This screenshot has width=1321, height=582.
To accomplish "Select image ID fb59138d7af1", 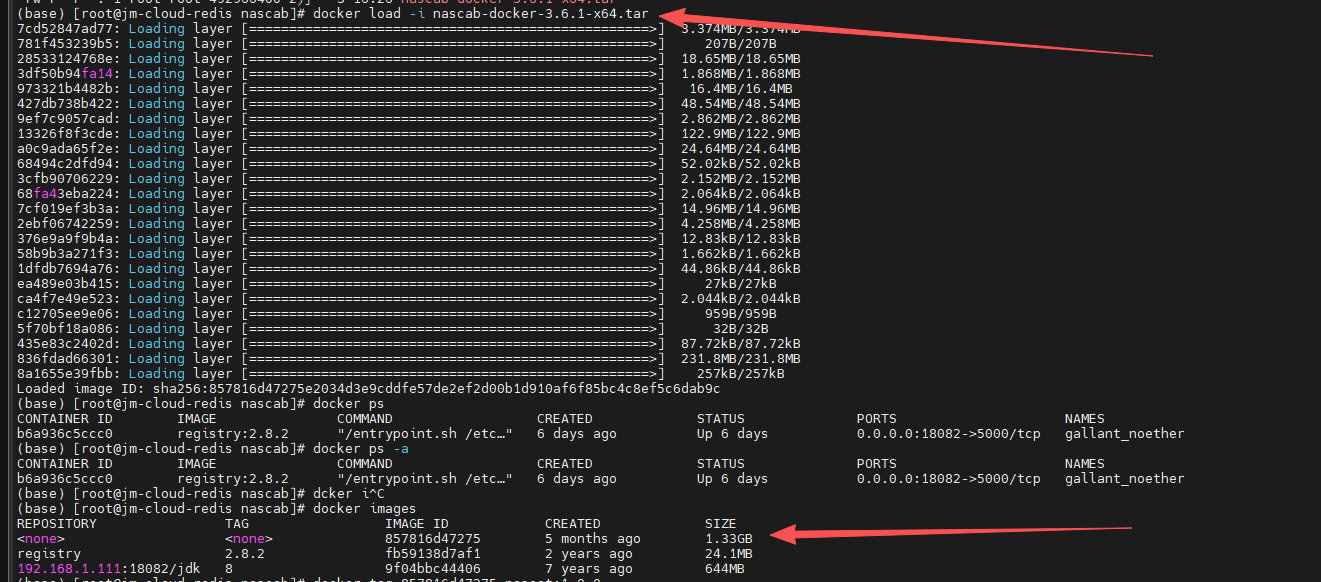I will (x=433, y=554).
